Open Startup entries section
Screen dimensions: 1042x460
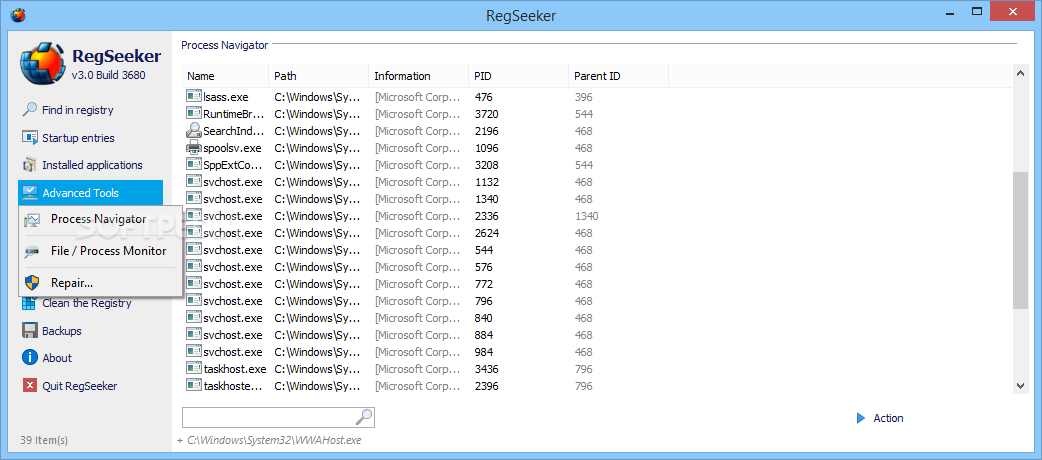(x=78, y=138)
